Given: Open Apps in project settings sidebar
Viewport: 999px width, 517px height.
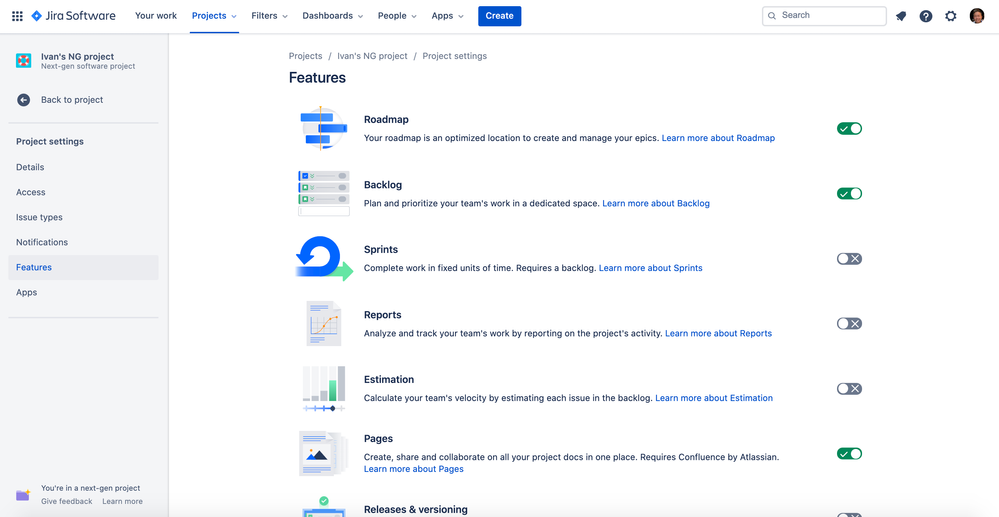Looking at the screenshot, I should [83, 292].
